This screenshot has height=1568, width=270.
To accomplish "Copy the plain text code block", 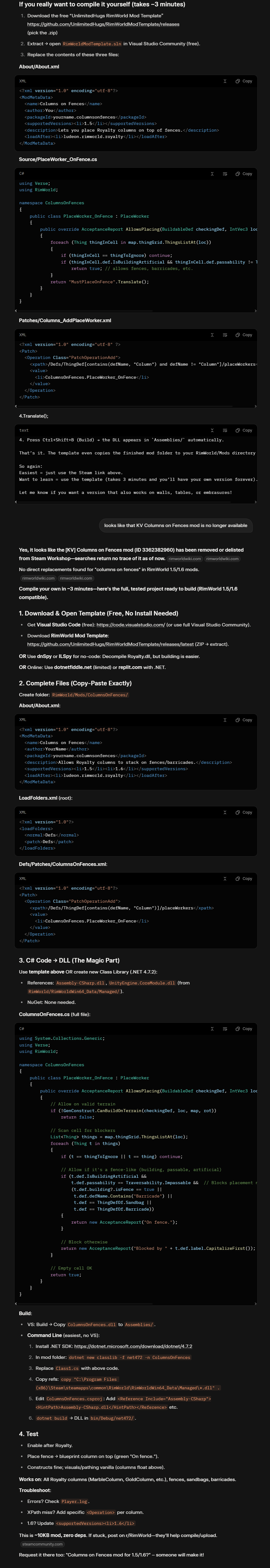I will coord(244,430).
